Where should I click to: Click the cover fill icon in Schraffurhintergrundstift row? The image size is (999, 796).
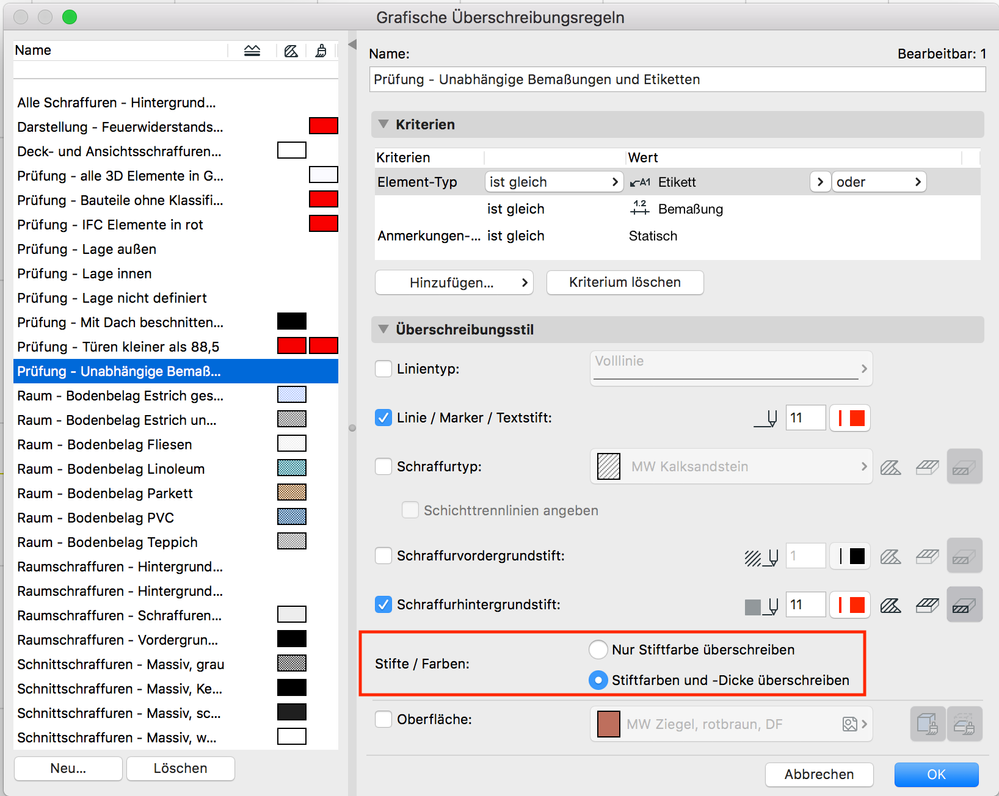[x=926, y=604]
